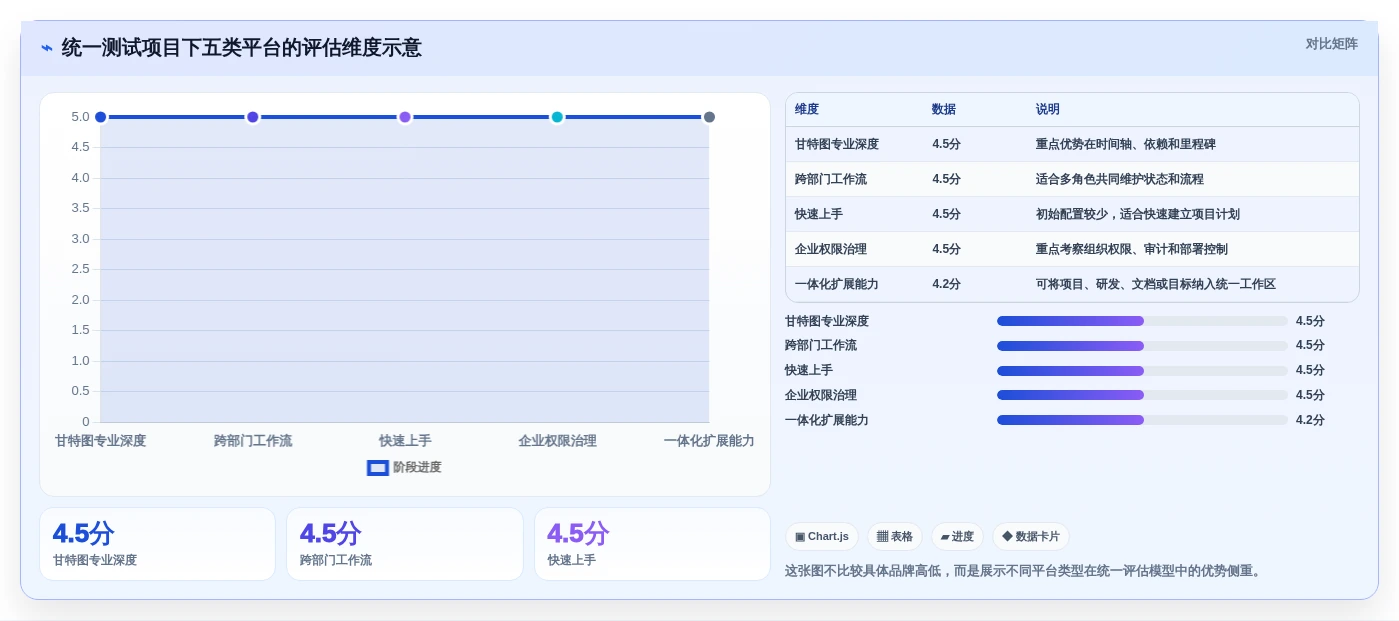Image resolution: width=1399 pixels, height=621 pixels.
Task: Click the 企业权限治理 chart axis label
Action: 557,441
